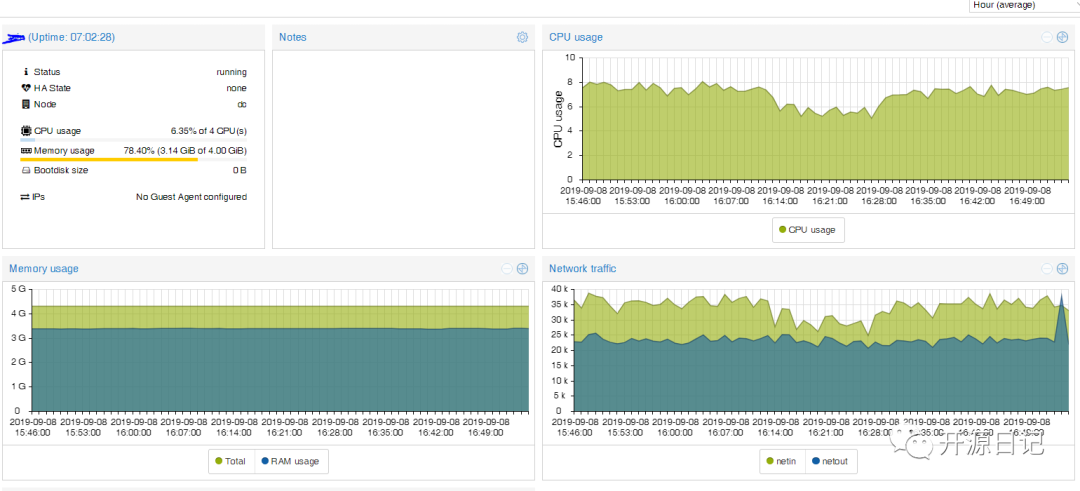Click the '78.40% (3.14 GiB of 4.00 GiB)' value
This screenshot has width=1080, height=491.
pyautogui.click(x=185, y=150)
